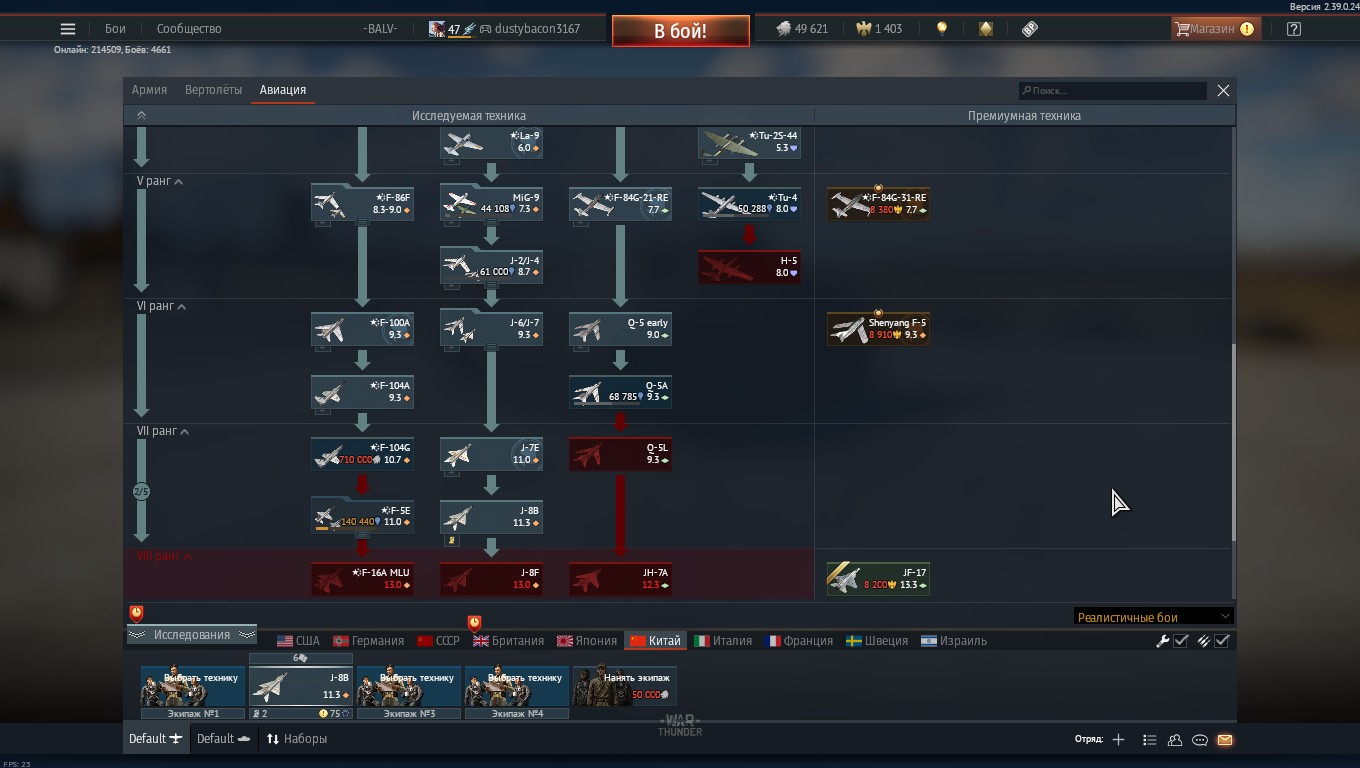Image resolution: width=1360 pixels, height=768 pixels.
Task: Focus the Поиск search field
Action: (1112, 90)
